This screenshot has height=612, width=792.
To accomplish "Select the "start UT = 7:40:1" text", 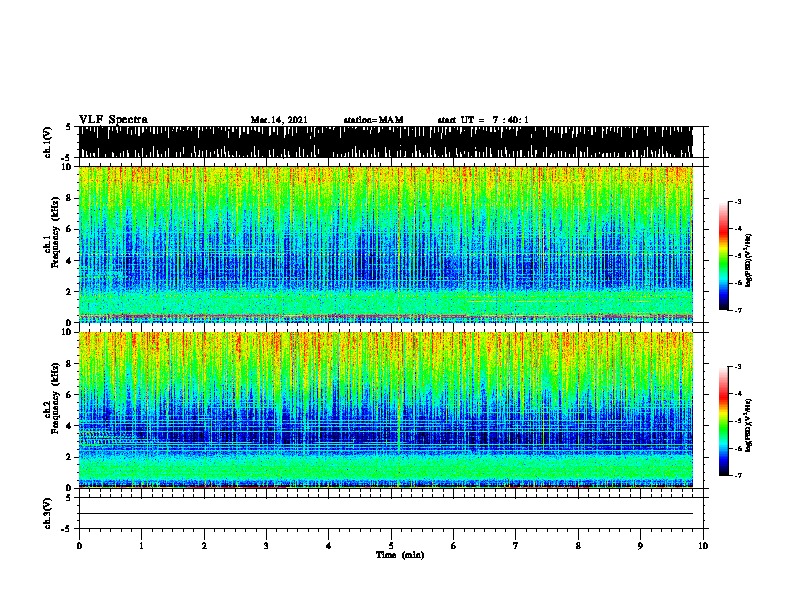I will tap(483, 120).
